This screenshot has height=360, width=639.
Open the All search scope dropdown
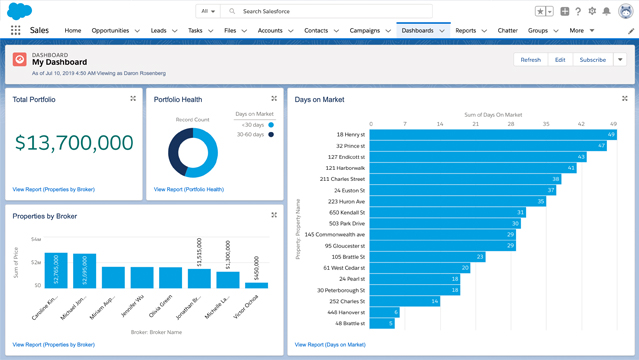208,11
